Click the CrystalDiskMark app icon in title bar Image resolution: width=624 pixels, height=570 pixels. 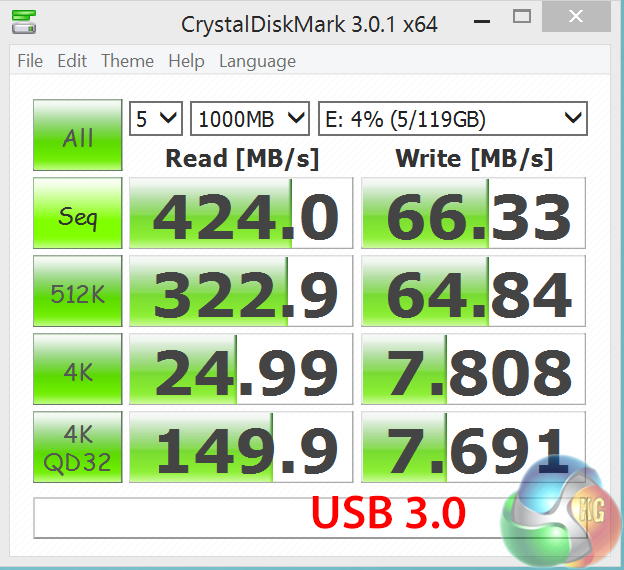(x=24, y=22)
